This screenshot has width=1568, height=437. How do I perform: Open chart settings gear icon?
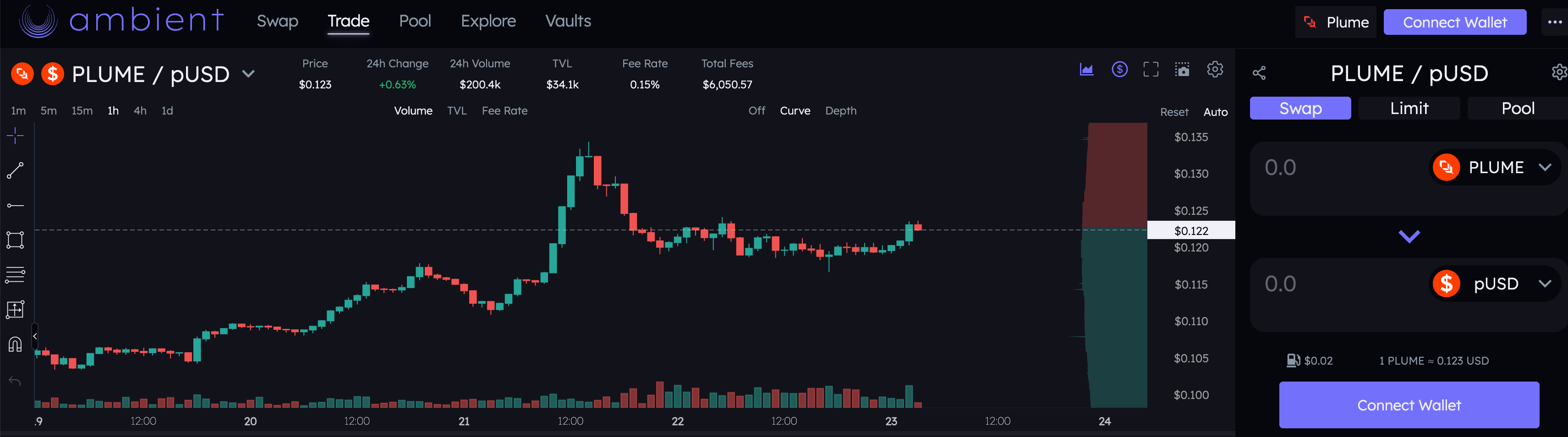point(1214,69)
